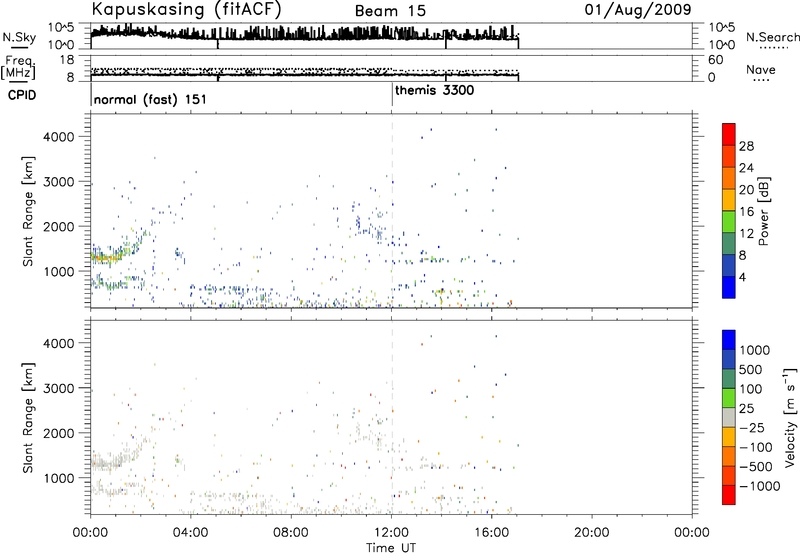Click the green-yellow echo band near 1300 km in power panel
Viewport: 800px width, 554px height.
click(106, 258)
